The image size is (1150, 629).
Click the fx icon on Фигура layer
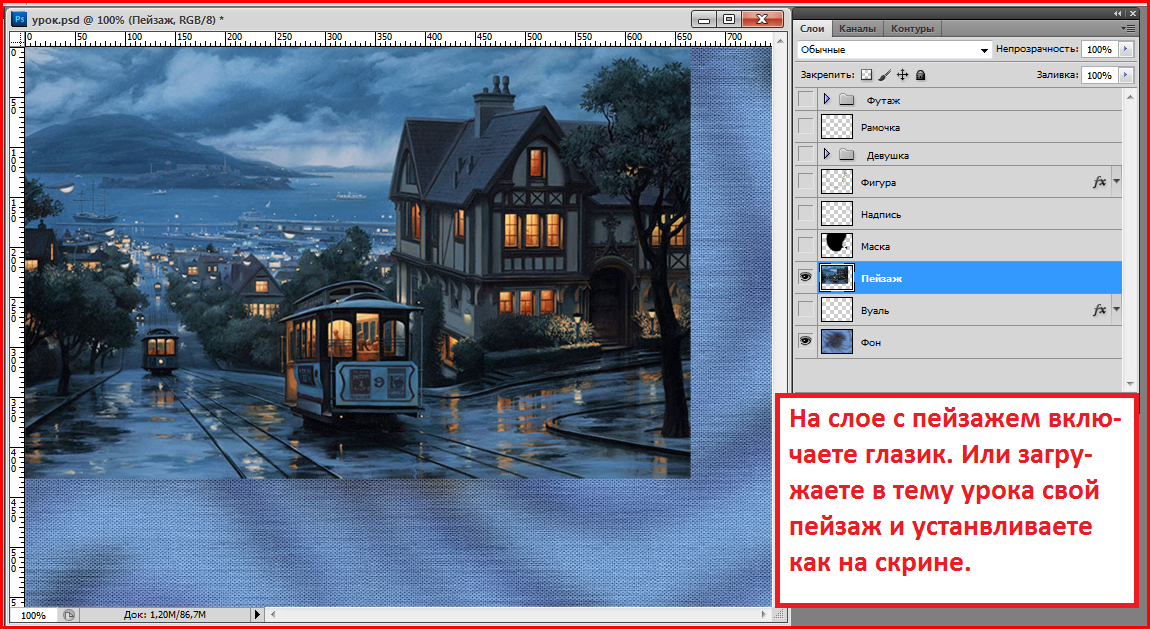tap(1099, 183)
